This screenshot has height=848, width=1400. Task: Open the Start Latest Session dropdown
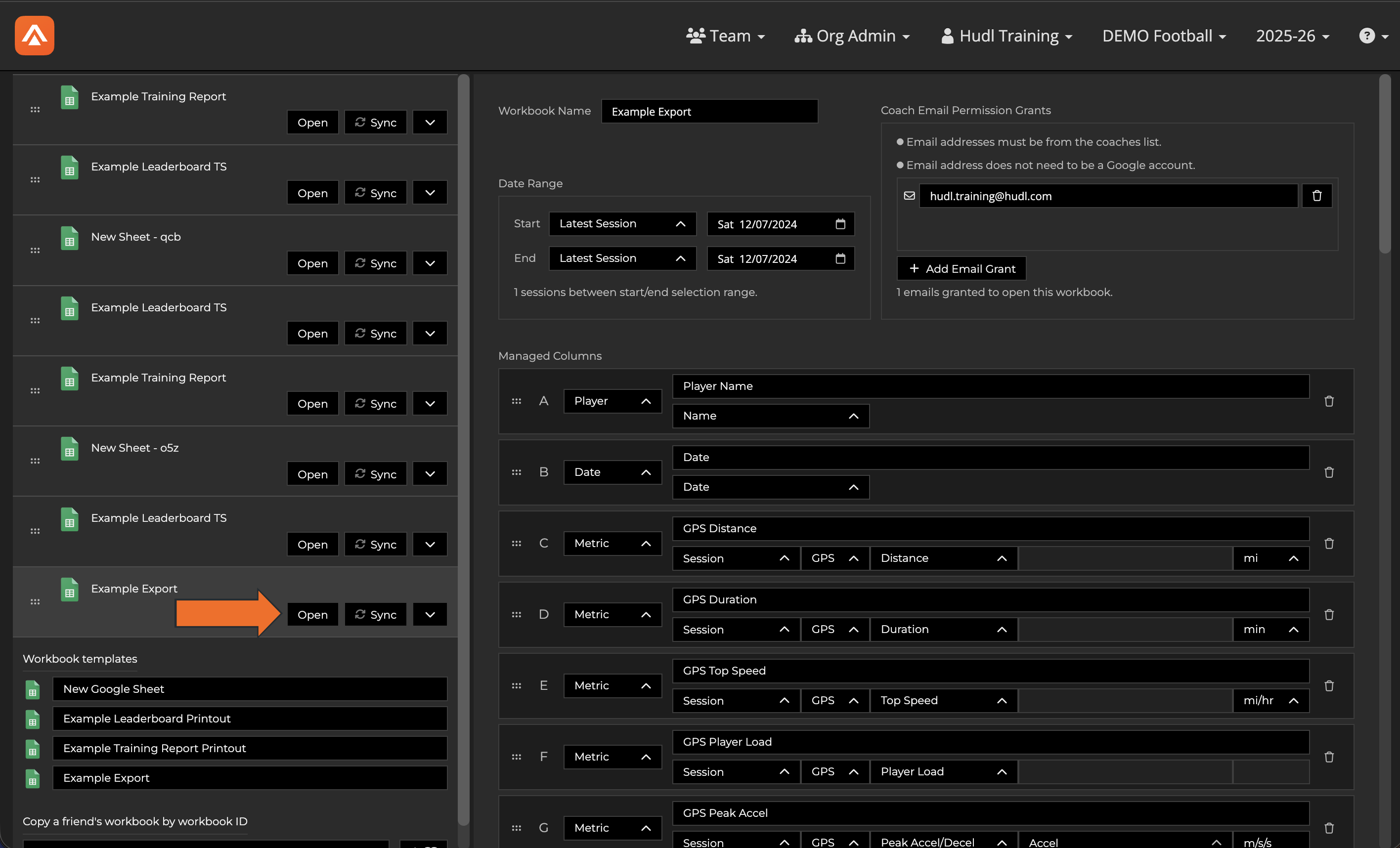pos(622,224)
